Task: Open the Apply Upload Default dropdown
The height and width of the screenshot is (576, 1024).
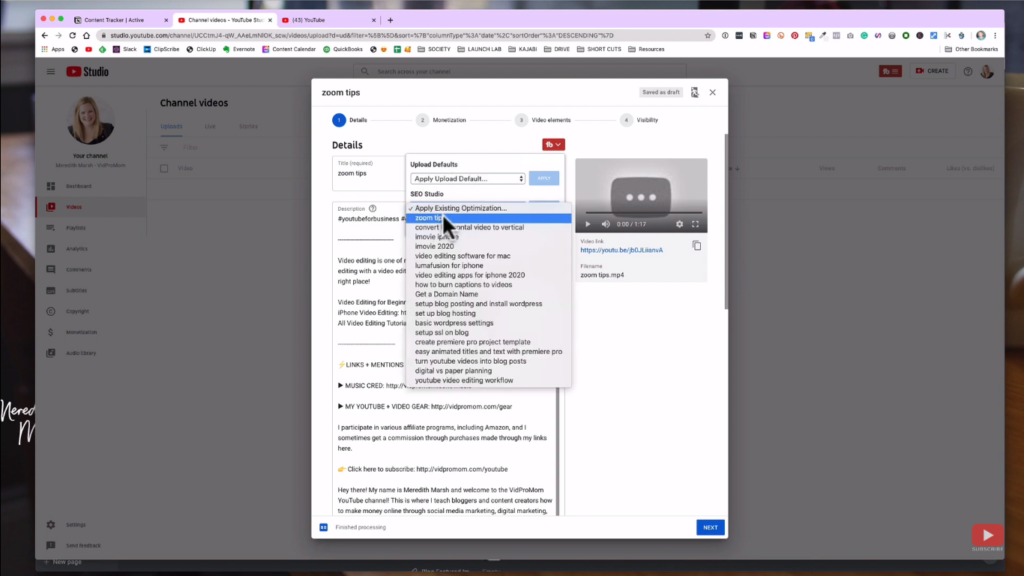Action: (468, 178)
